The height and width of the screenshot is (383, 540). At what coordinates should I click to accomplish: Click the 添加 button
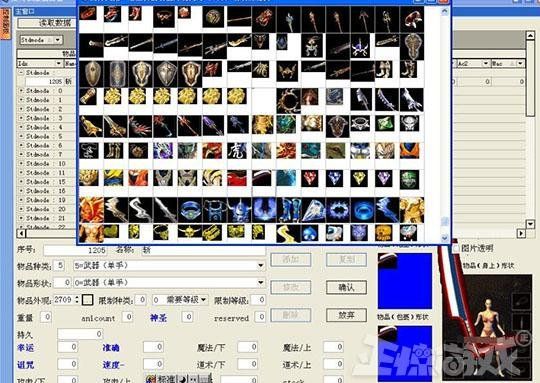click(x=291, y=259)
